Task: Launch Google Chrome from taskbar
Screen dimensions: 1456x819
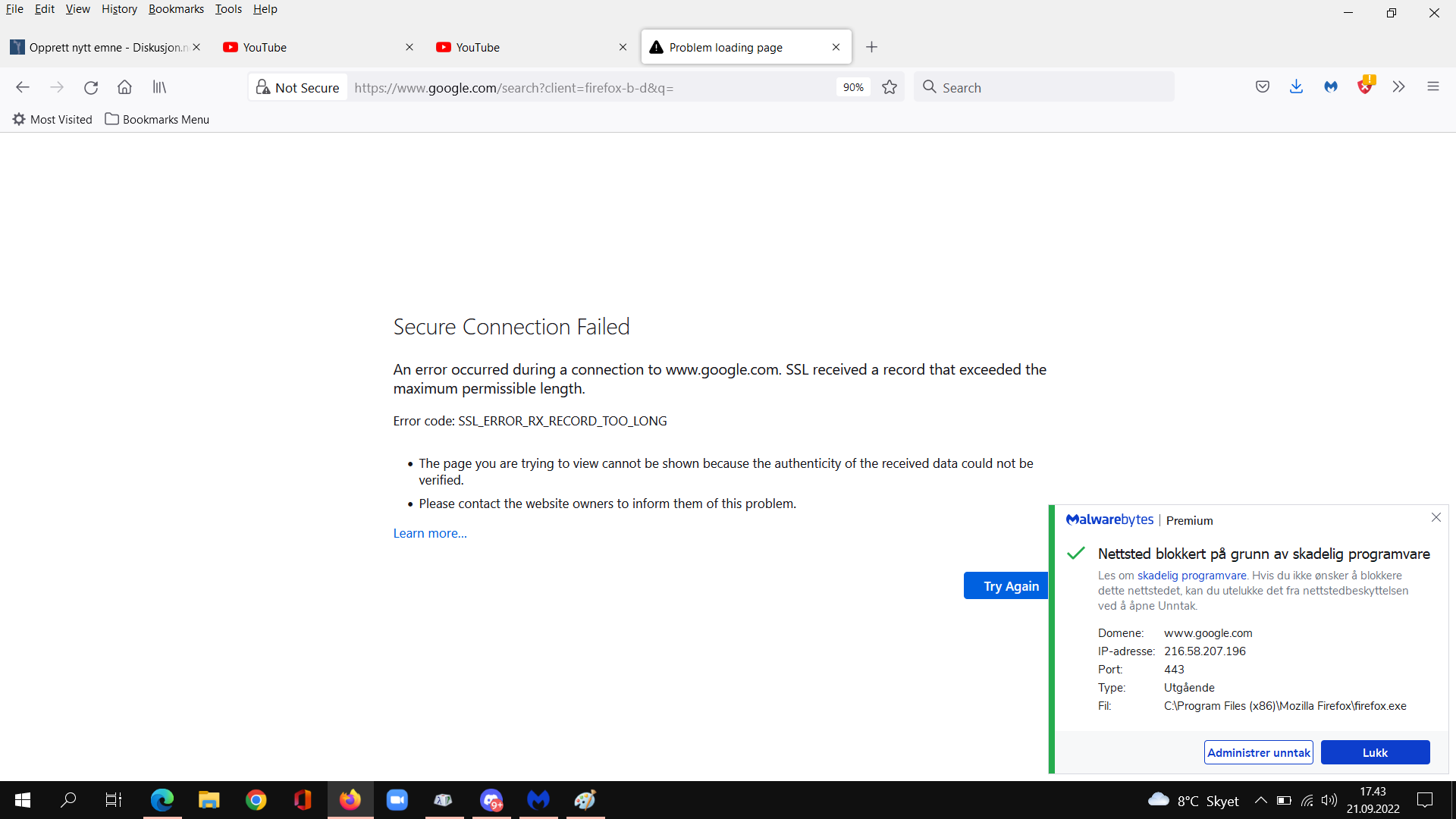Action: pyautogui.click(x=256, y=800)
